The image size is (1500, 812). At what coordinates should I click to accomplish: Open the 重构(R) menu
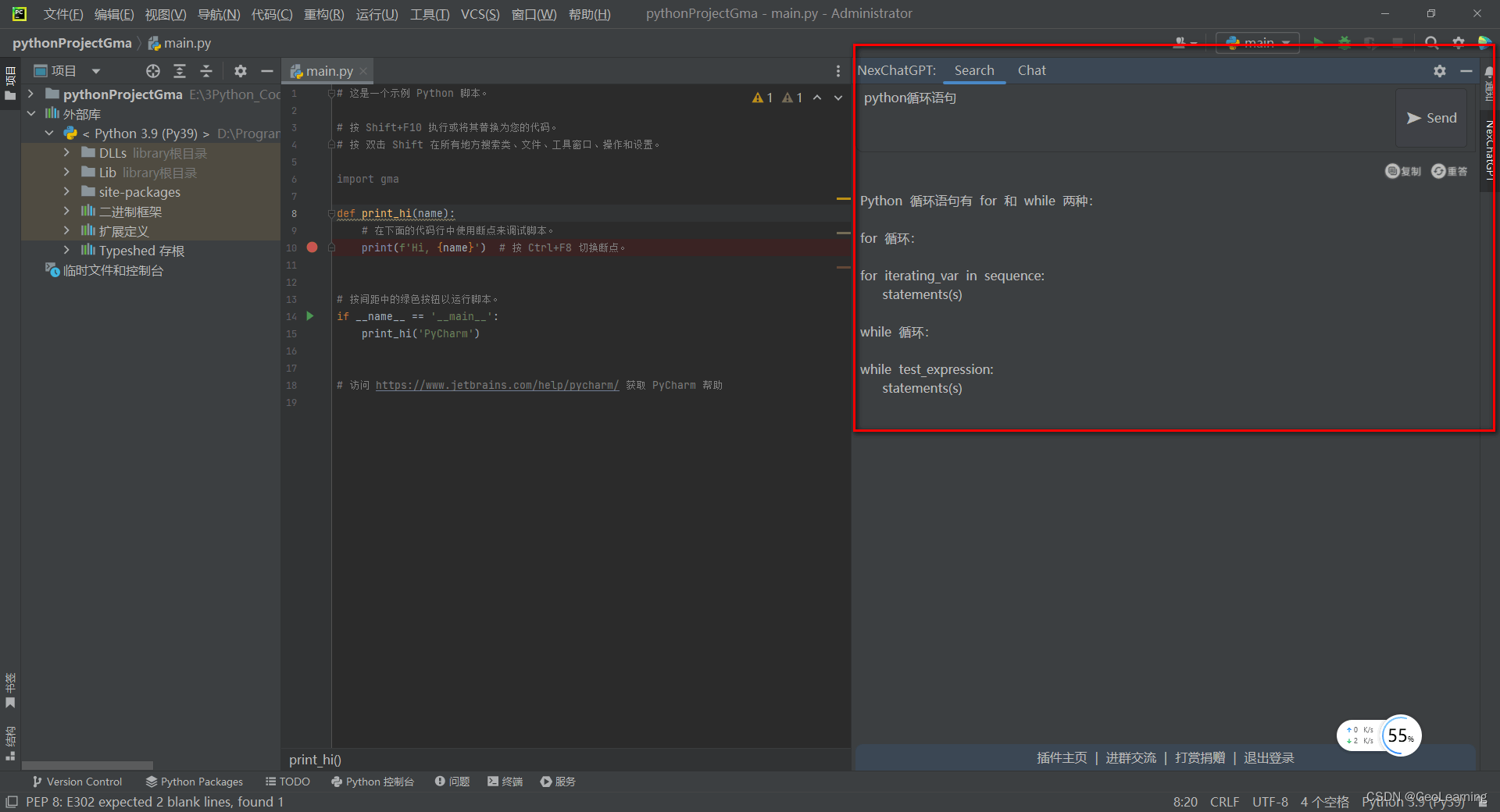click(323, 14)
